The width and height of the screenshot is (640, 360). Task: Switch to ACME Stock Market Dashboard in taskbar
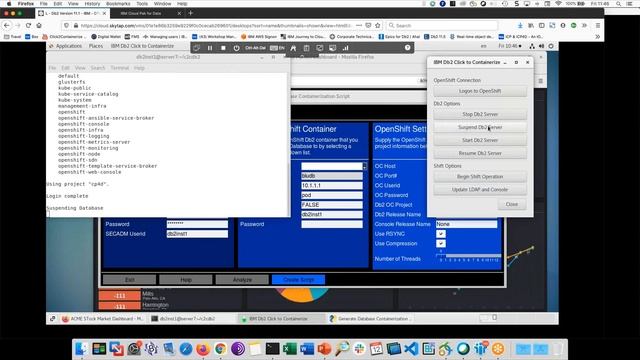(x=102, y=318)
